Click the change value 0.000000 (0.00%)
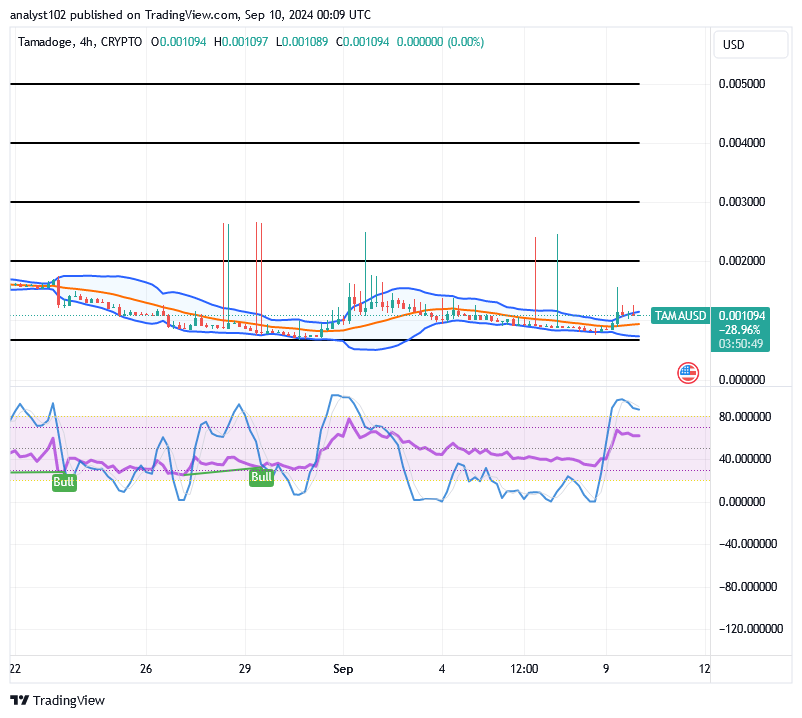Viewport: 802px width, 718px height. 440,42
